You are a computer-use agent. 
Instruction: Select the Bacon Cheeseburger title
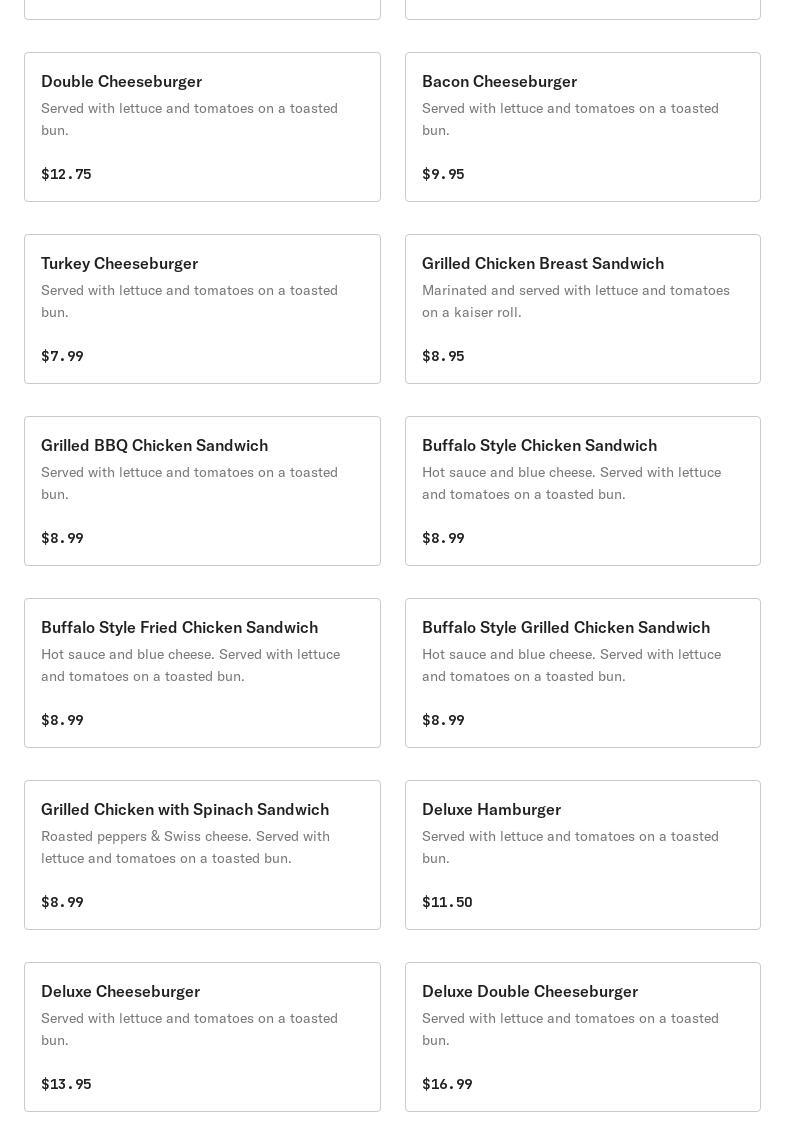(499, 81)
